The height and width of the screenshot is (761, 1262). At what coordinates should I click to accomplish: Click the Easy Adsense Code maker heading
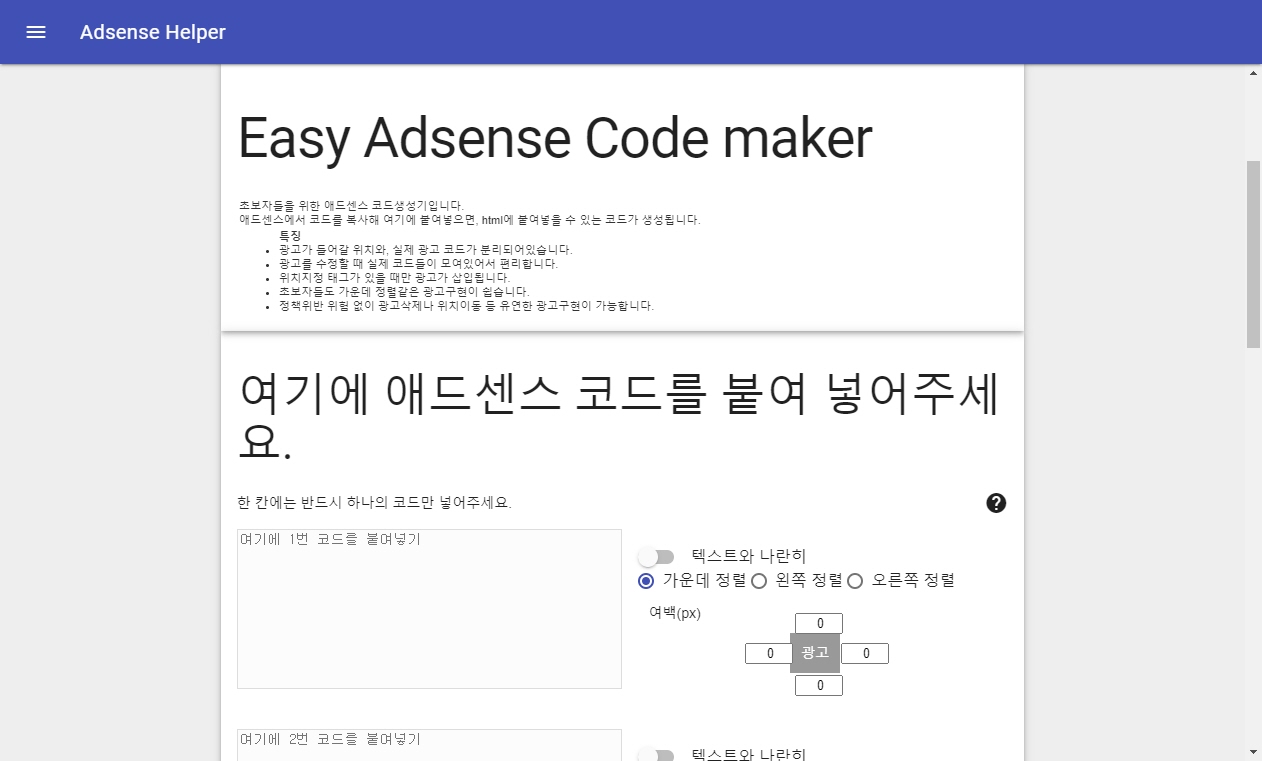(x=555, y=138)
